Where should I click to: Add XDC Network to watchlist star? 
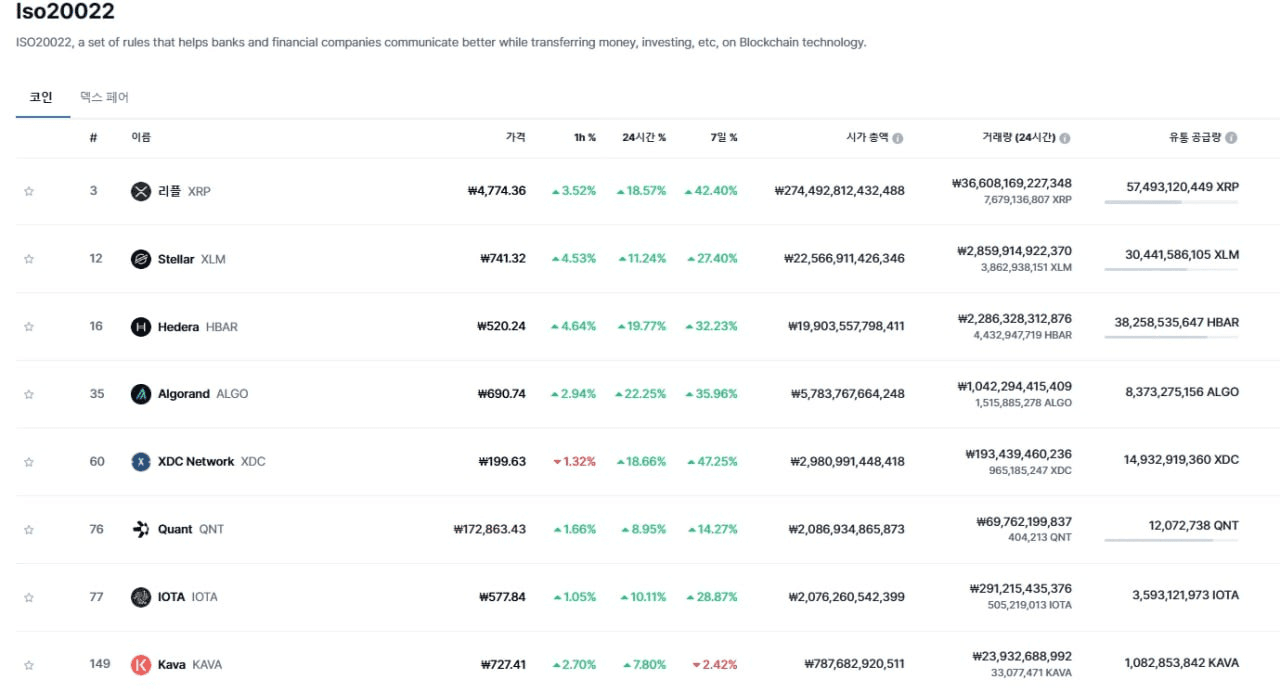(x=29, y=462)
